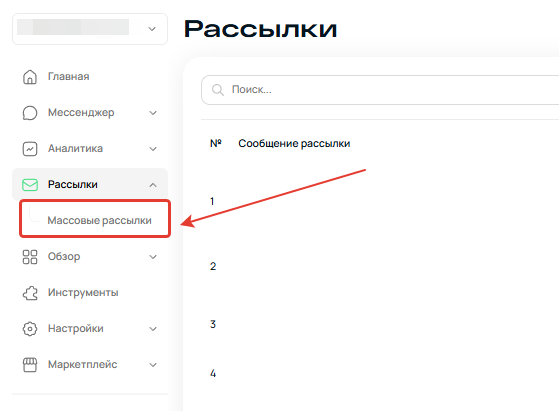Click the green Рассылки envelope icon

point(30,185)
